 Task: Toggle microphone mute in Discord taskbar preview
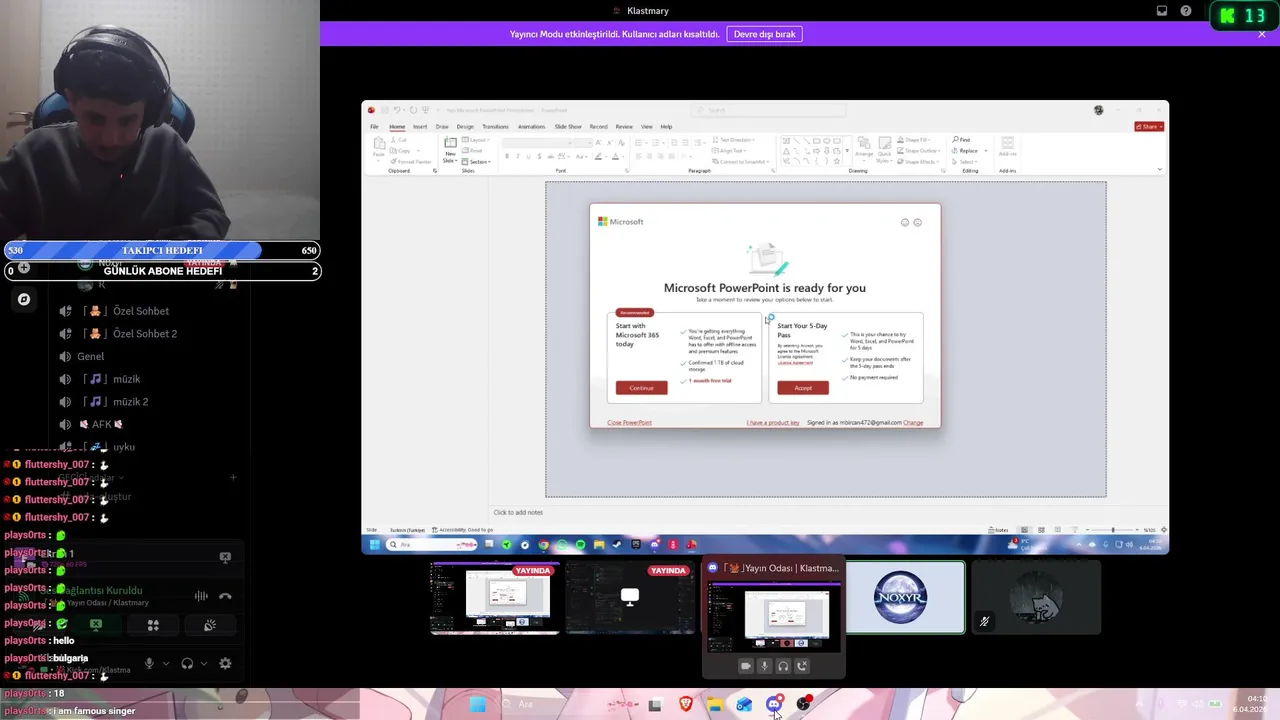764,666
